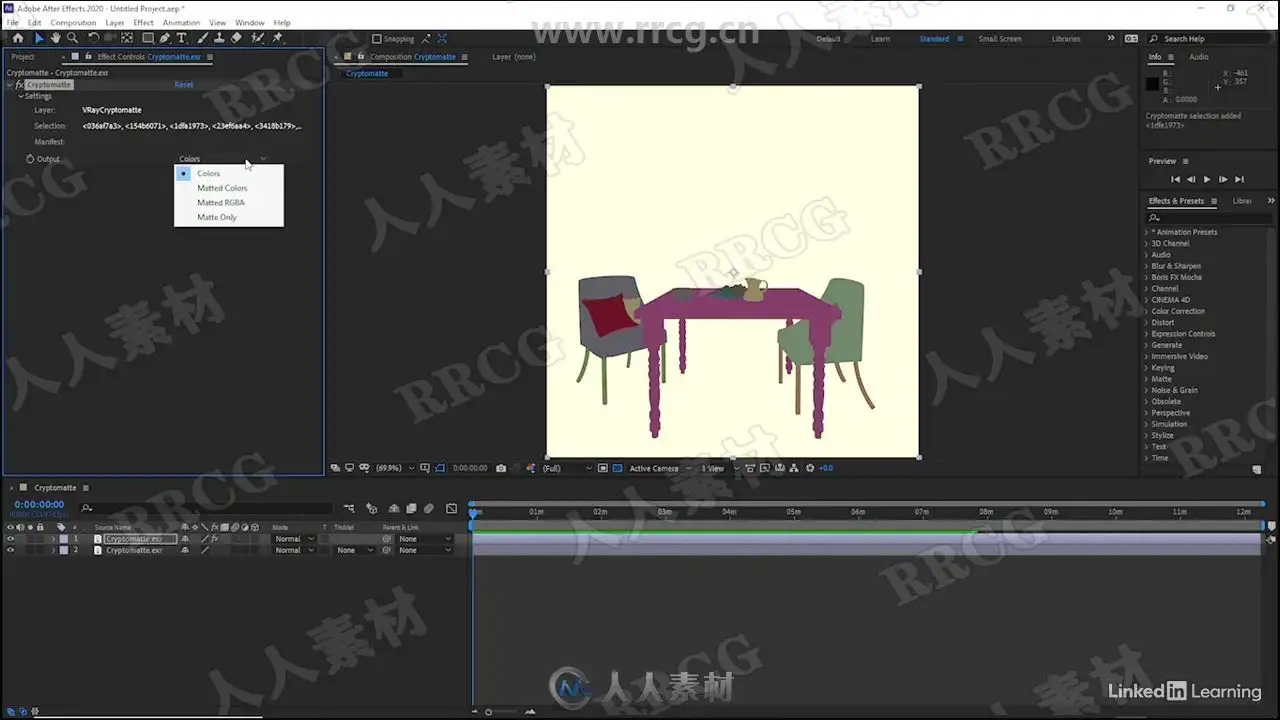1280x720 pixels.
Task: Click the Frame Blending icon in timeline
Action: 411,508
